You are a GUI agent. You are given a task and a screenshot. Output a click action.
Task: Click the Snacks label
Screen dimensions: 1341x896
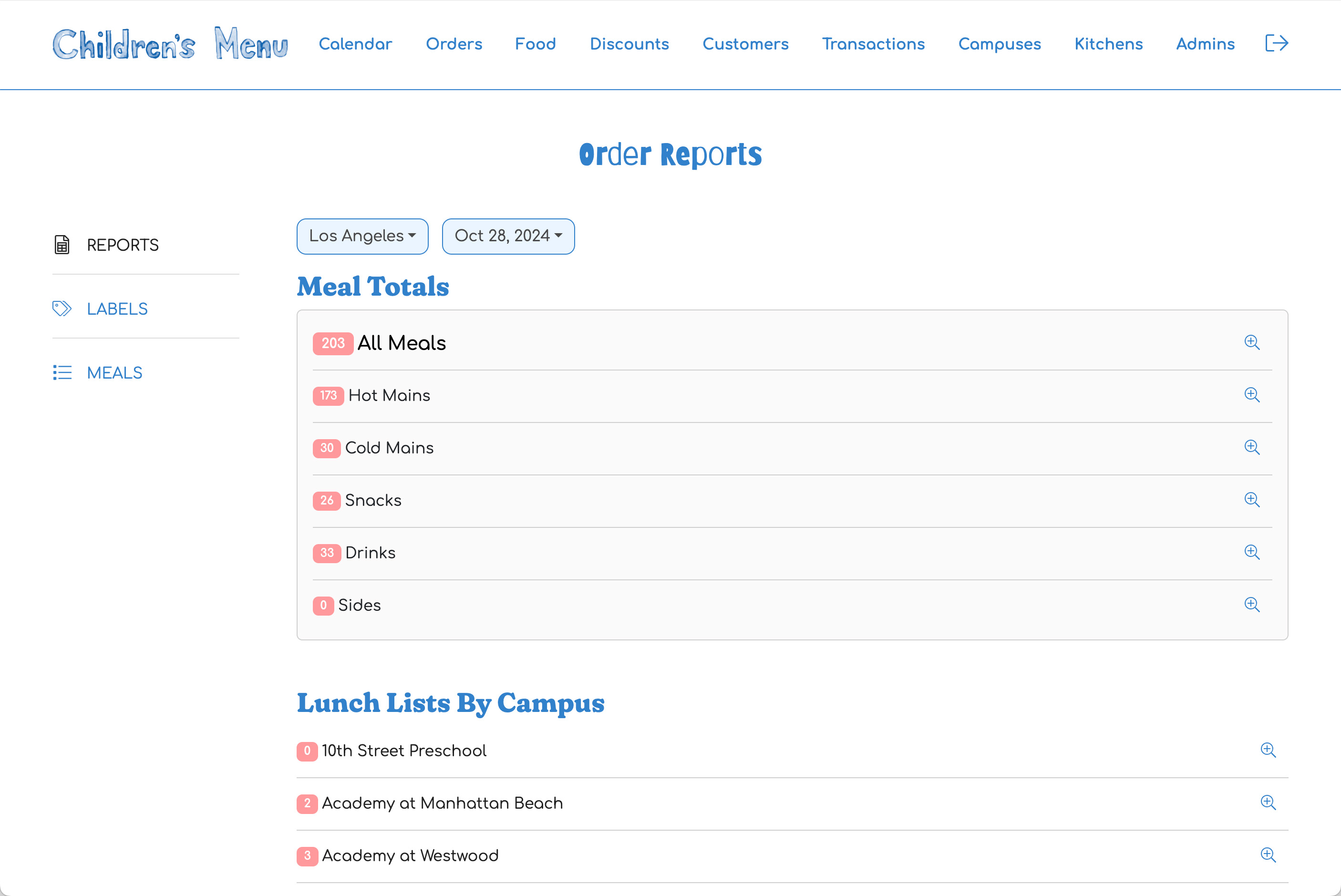pos(373,501)
